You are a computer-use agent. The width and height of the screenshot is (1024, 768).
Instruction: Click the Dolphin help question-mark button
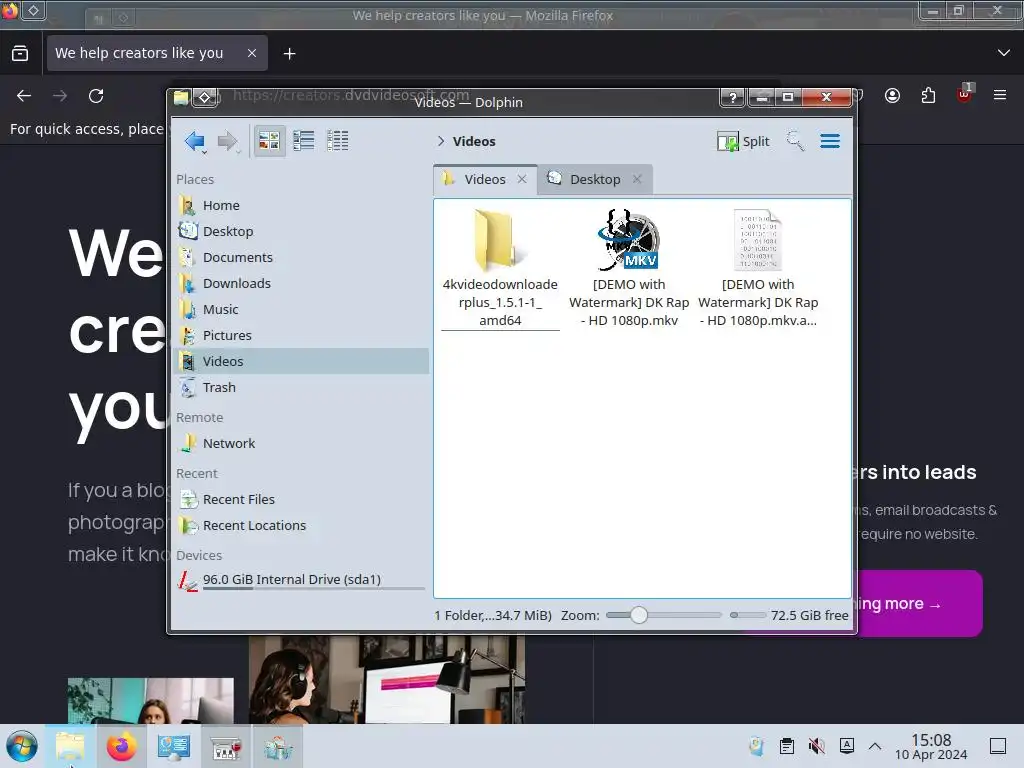[x=732, y=98]
